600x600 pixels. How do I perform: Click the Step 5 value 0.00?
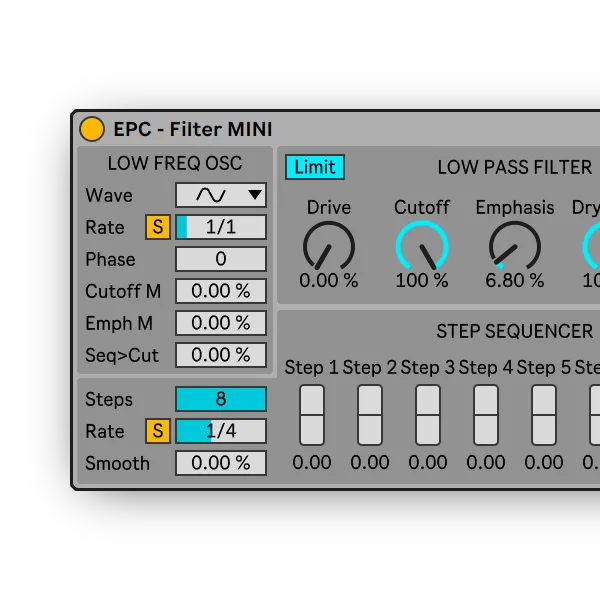click(544, 462)
